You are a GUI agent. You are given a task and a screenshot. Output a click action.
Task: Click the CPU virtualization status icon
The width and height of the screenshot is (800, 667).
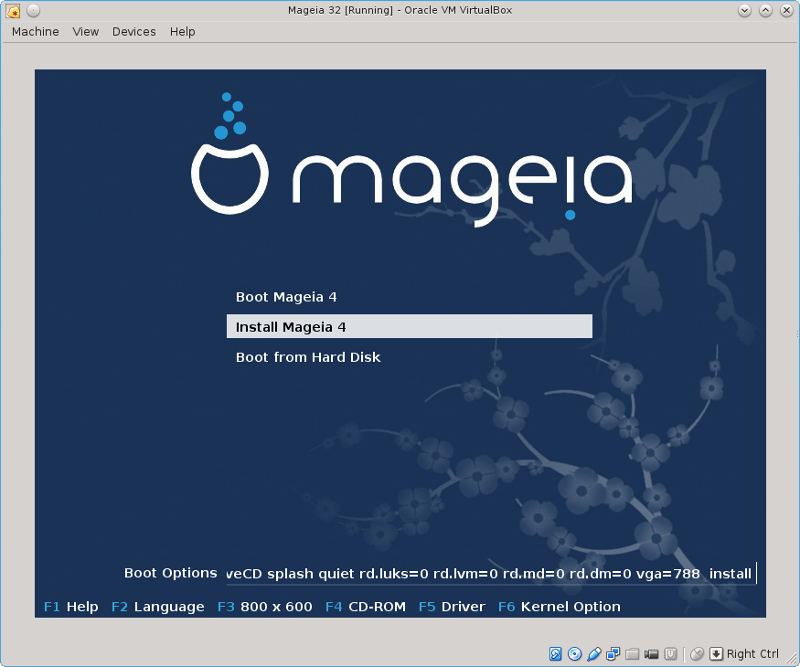coord(670,654)
